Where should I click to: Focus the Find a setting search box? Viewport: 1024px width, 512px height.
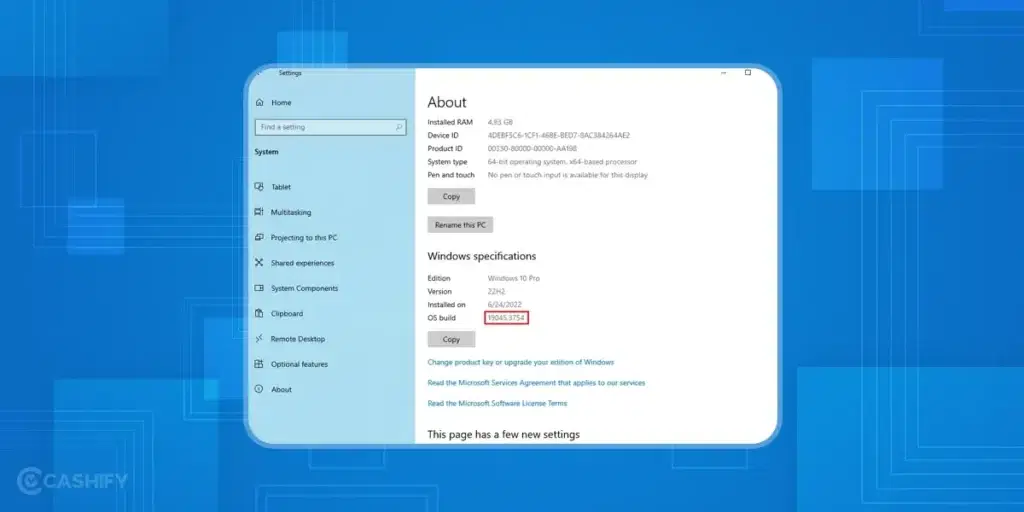(330, 127)
